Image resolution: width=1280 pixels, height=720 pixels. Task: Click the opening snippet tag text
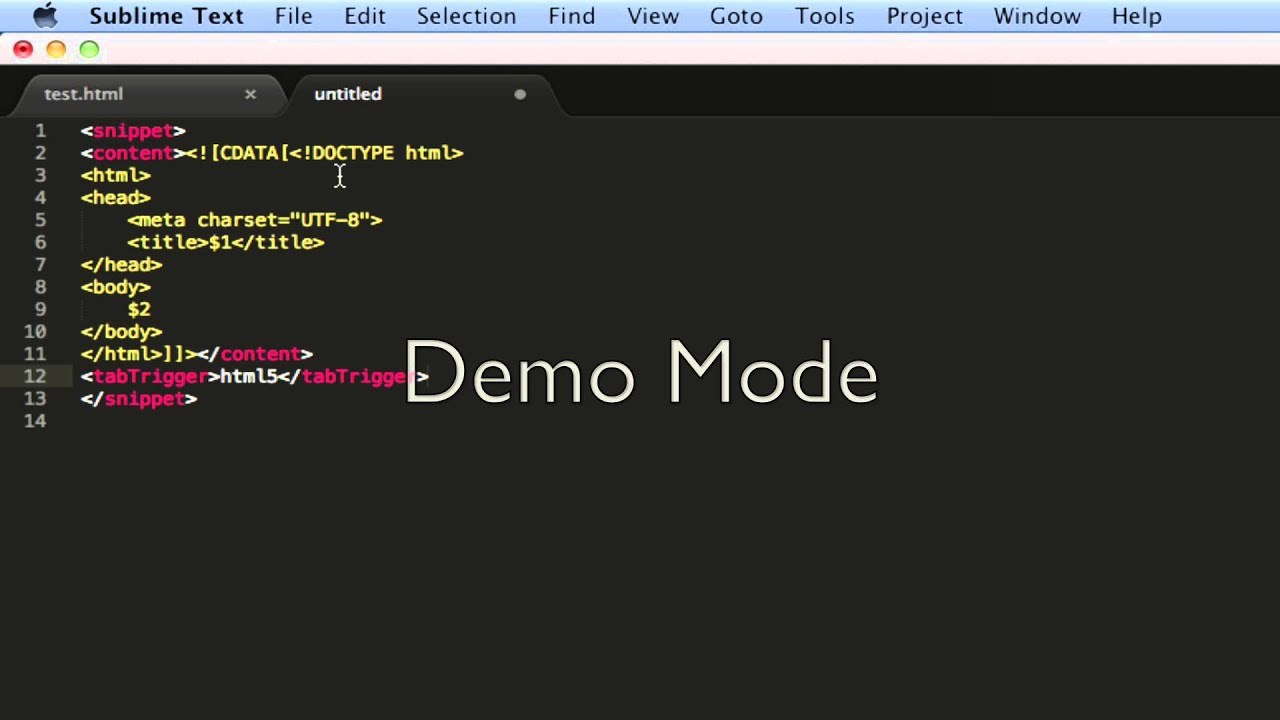click(x=133, y=131)
